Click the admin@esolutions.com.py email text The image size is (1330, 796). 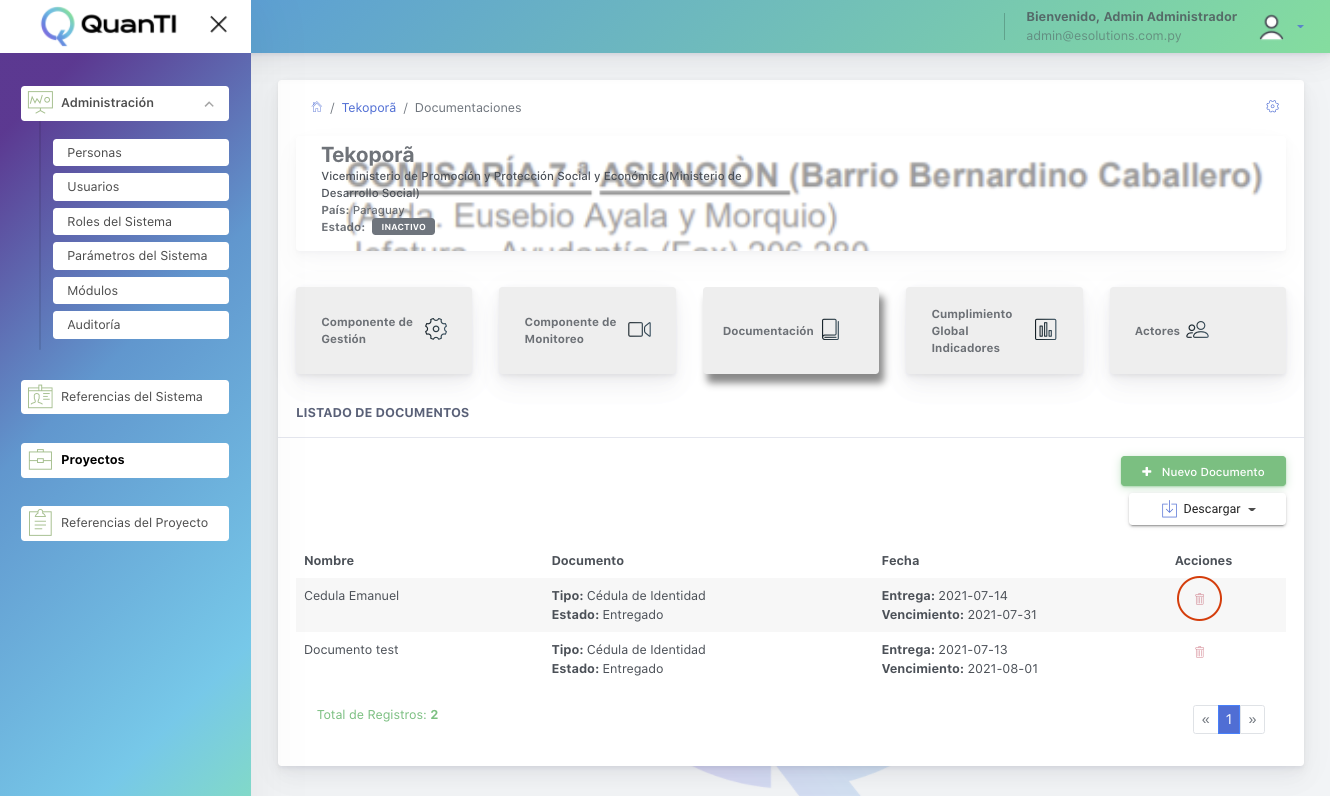(x=1103, y=36)
